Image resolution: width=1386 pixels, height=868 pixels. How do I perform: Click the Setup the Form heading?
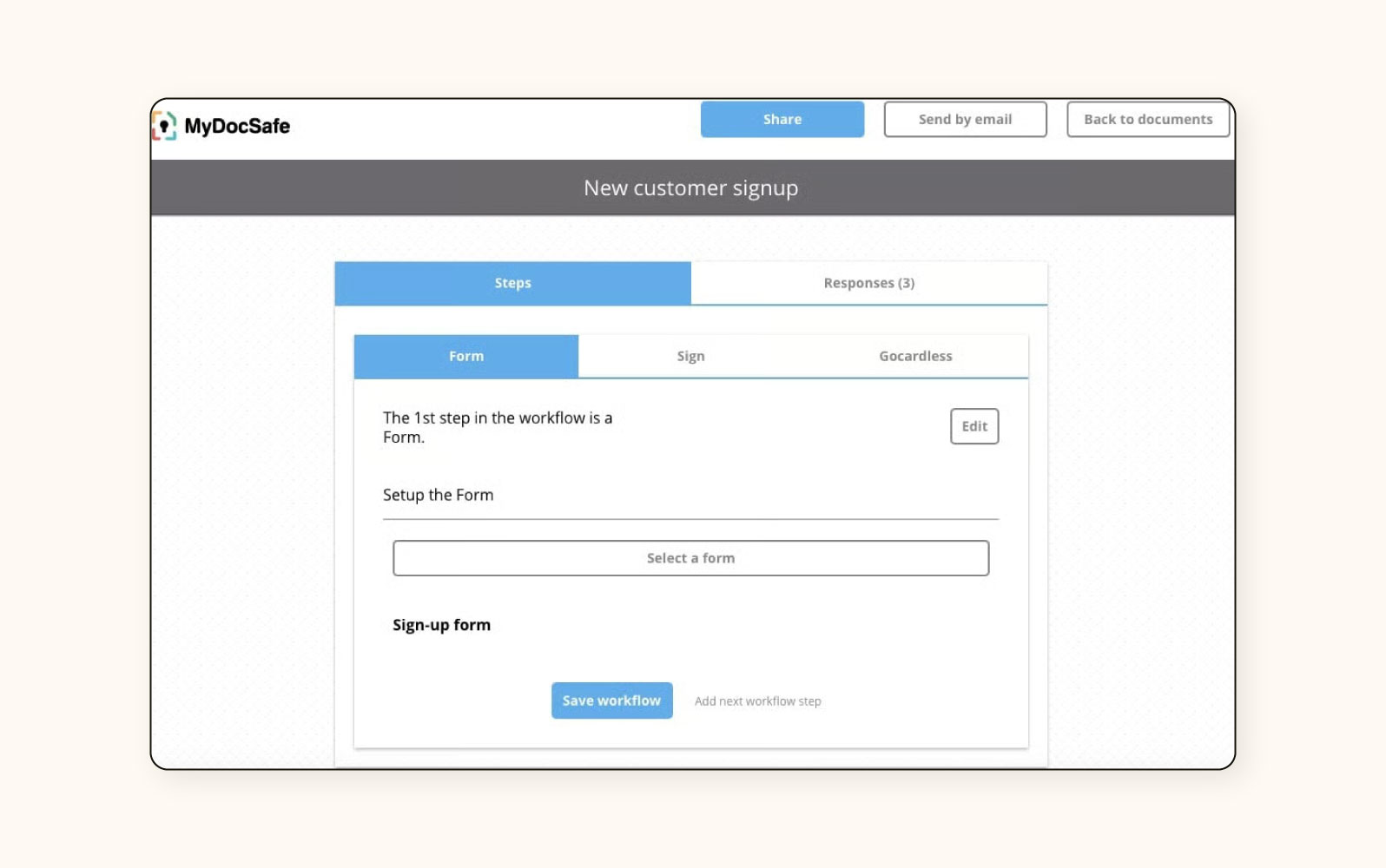[439, 495]
